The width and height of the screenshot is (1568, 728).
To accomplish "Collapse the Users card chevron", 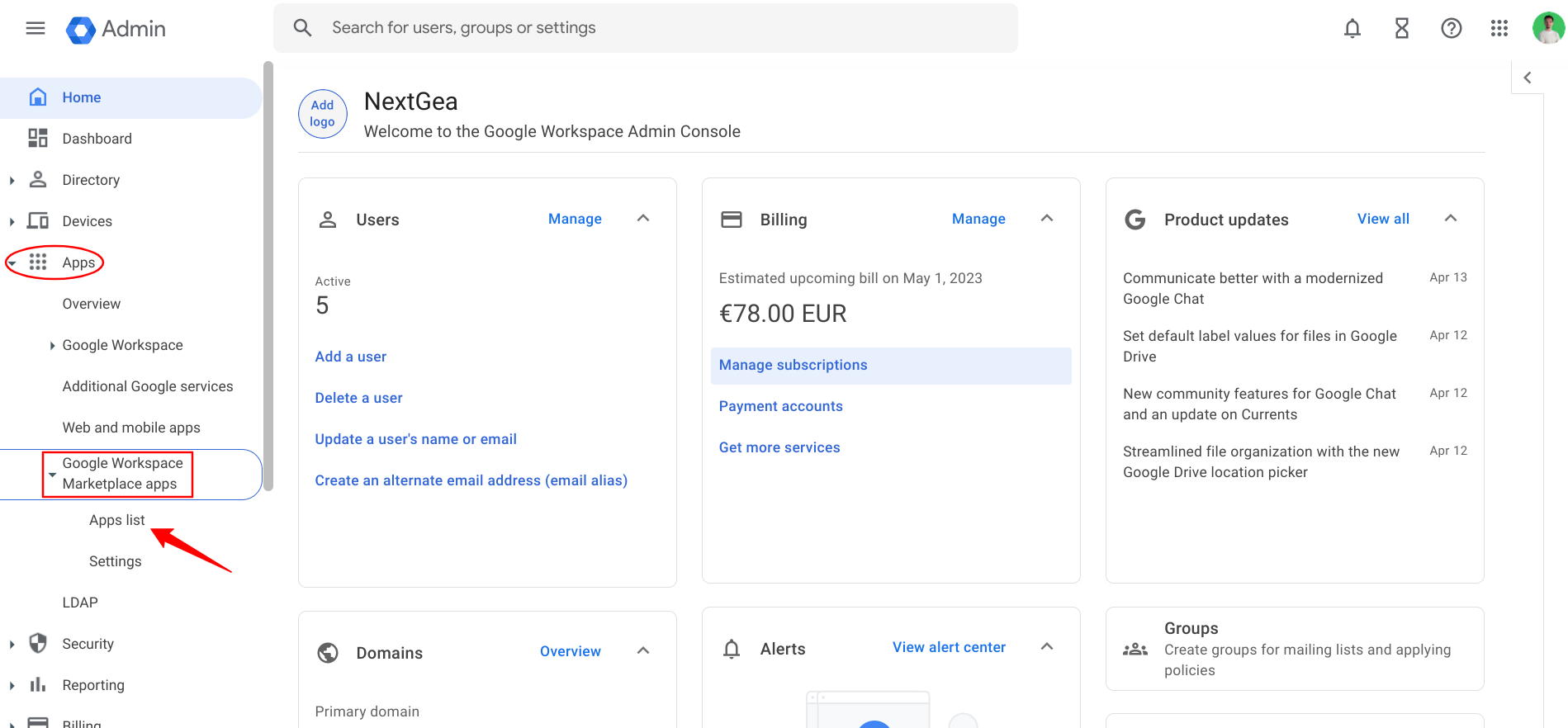I will [643, 218].
